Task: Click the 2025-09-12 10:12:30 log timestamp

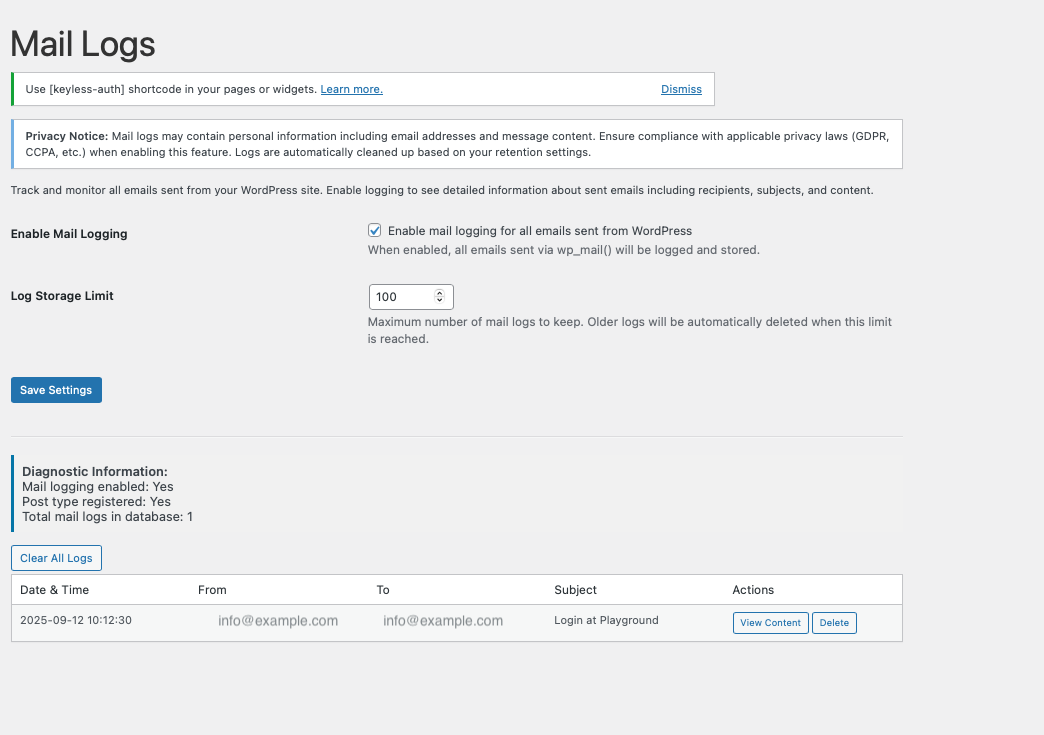Action: point(76,621)
